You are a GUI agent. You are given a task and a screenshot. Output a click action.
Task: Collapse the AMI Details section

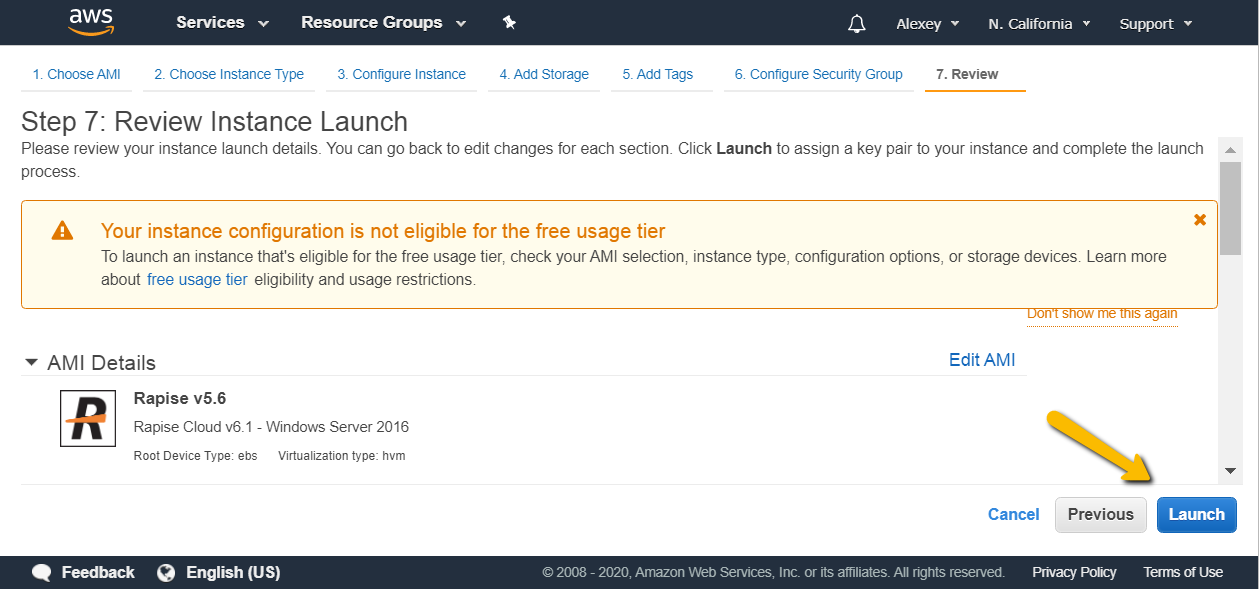tap(32, 362)
